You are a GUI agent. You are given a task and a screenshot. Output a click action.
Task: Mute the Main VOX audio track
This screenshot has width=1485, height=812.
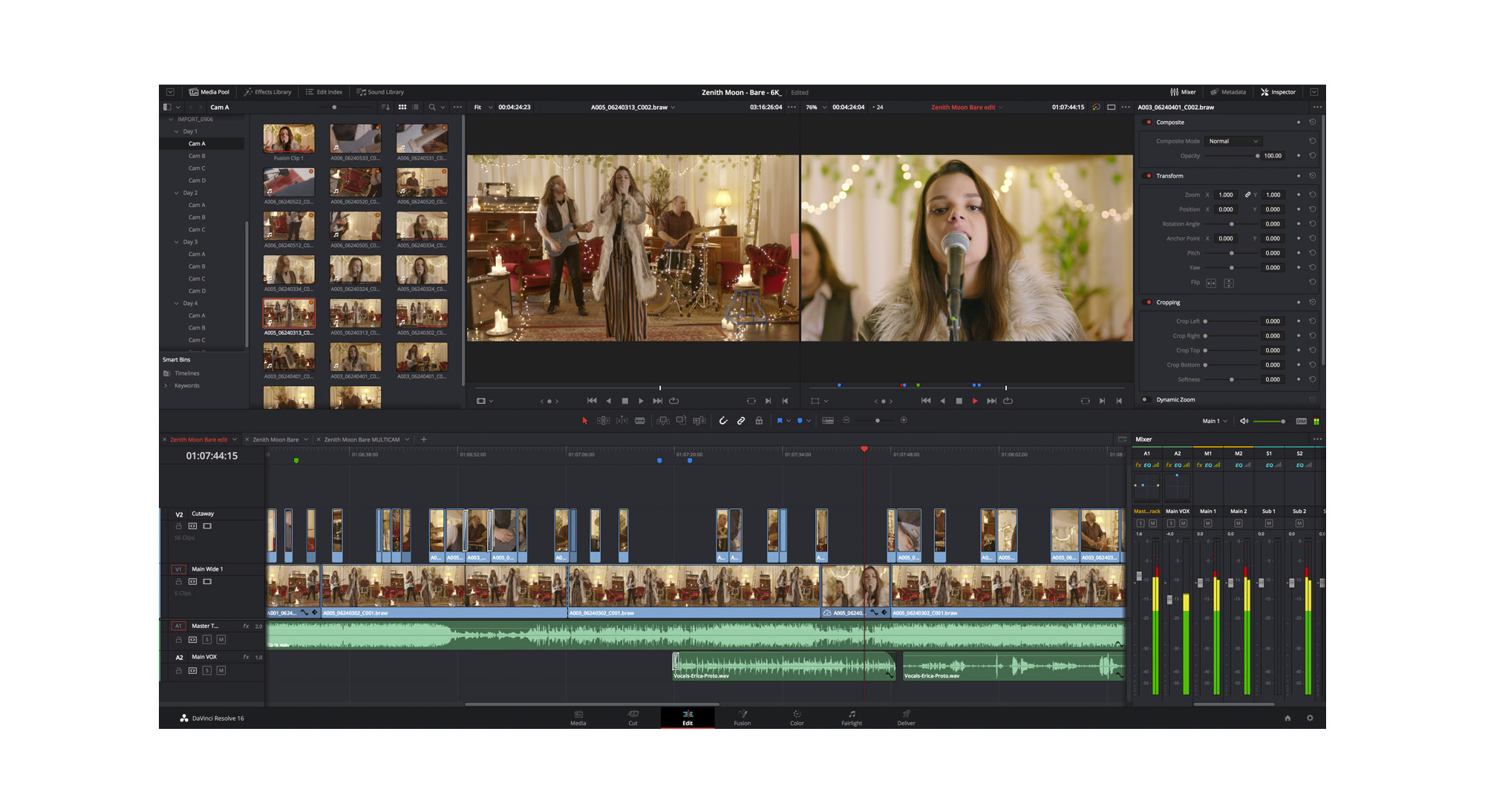tap(221, 671)
